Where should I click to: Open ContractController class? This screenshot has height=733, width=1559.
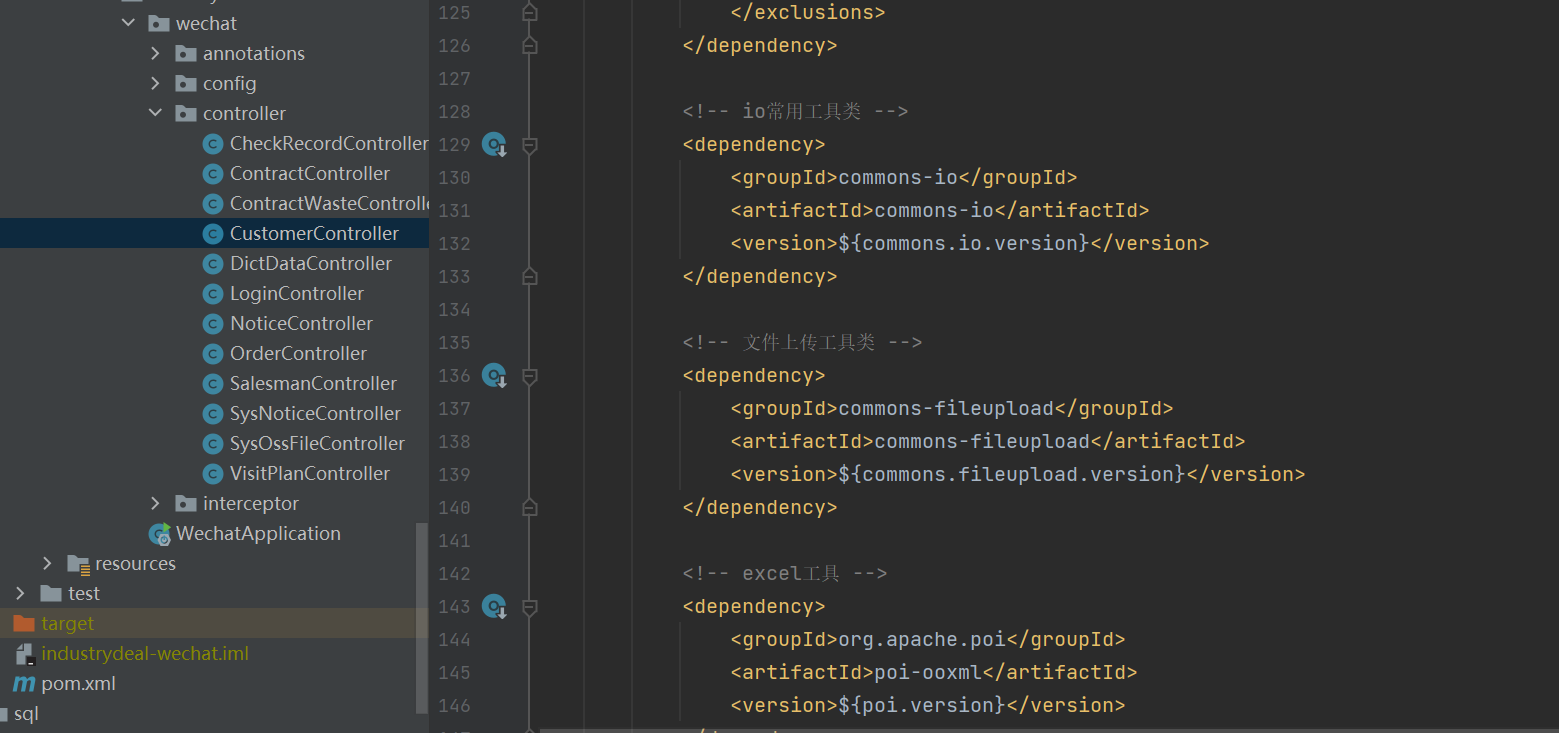pos(310,173)
